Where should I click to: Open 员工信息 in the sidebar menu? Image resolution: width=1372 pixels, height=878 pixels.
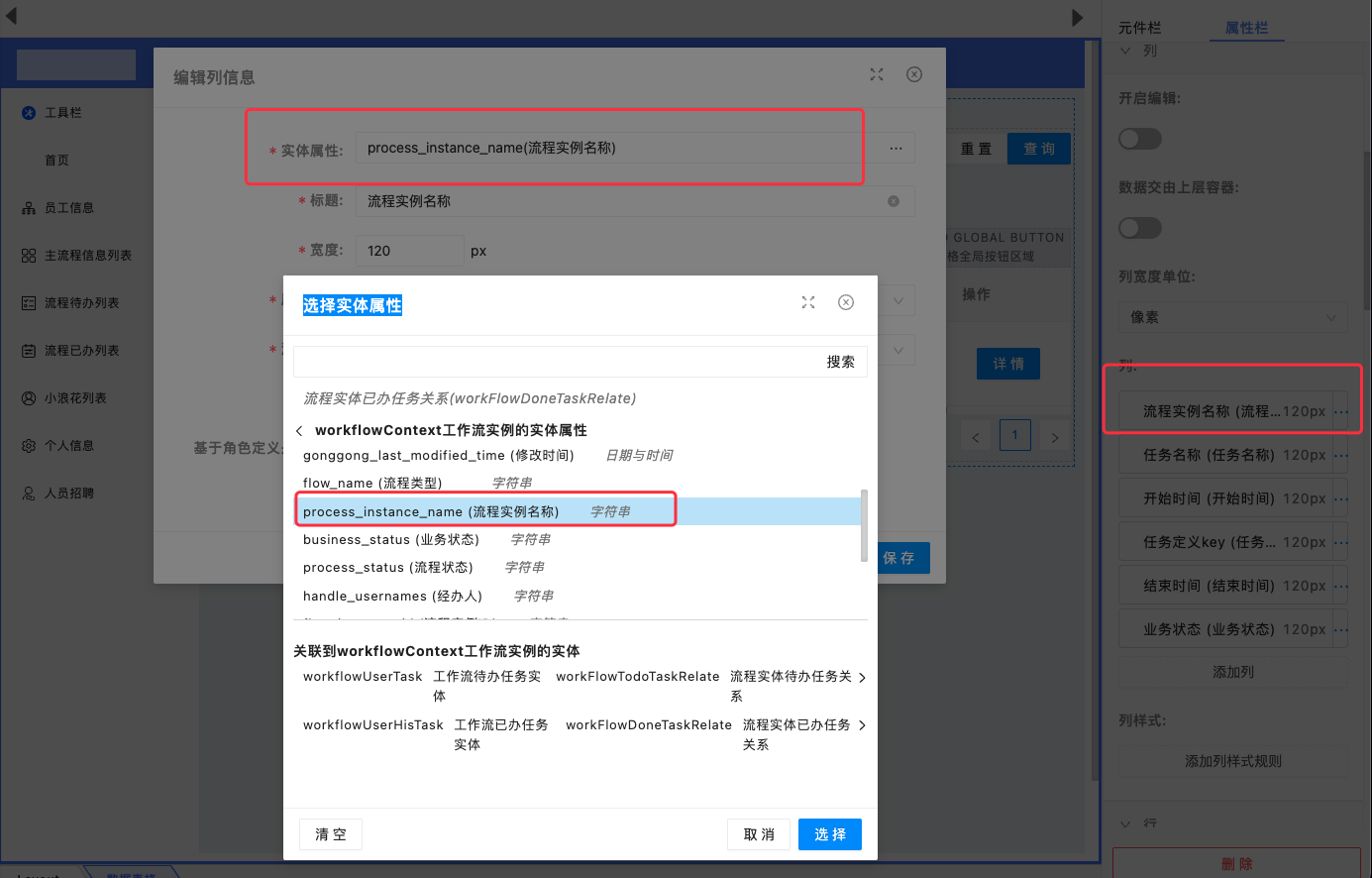pos(68,208)
